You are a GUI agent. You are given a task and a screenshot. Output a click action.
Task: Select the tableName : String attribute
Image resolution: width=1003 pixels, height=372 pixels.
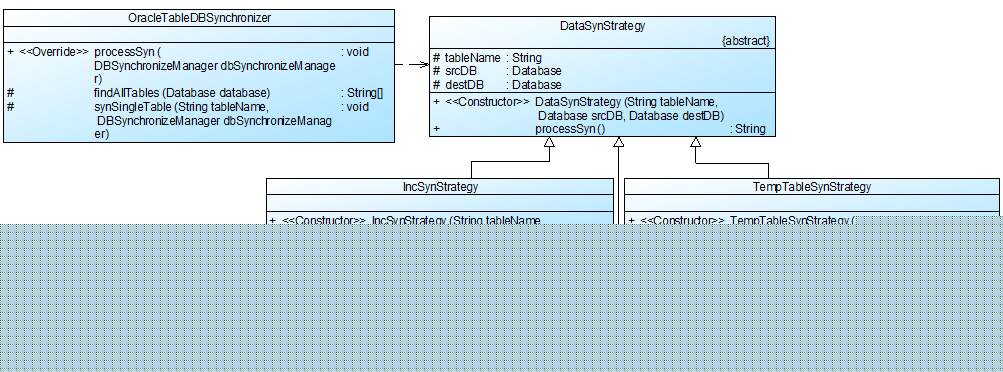pyautogui.click(x=487, y=58)
